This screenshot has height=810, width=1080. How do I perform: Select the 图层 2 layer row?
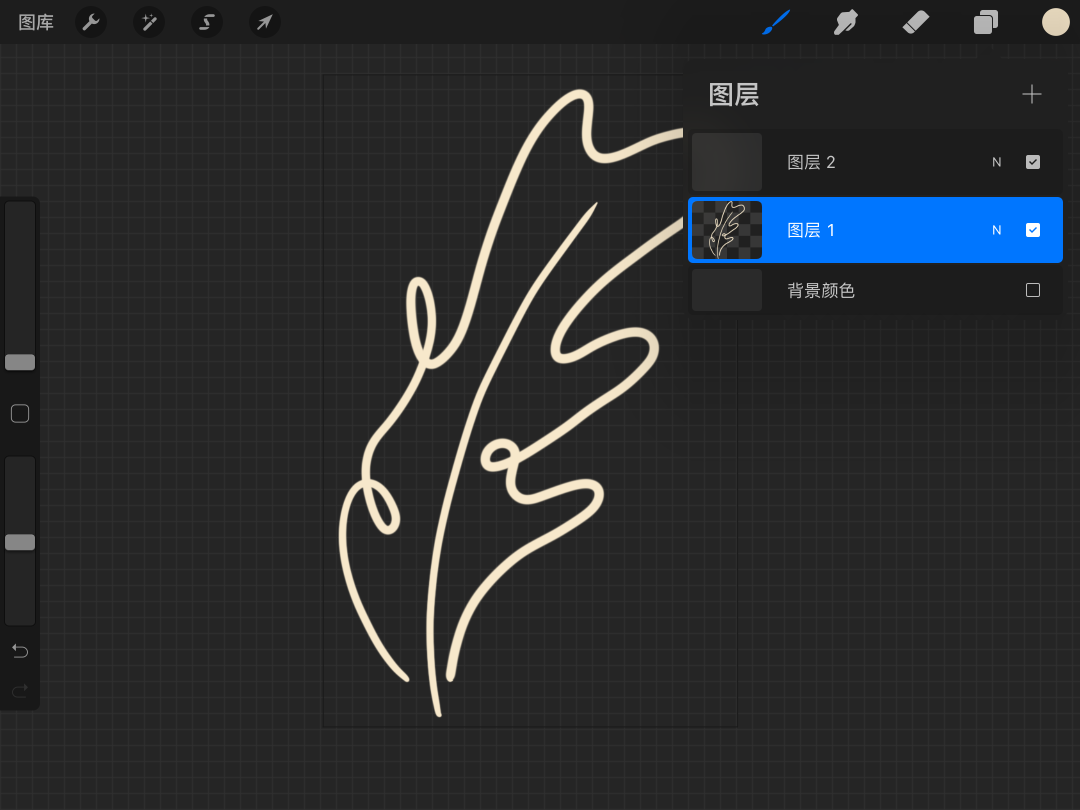870,162
